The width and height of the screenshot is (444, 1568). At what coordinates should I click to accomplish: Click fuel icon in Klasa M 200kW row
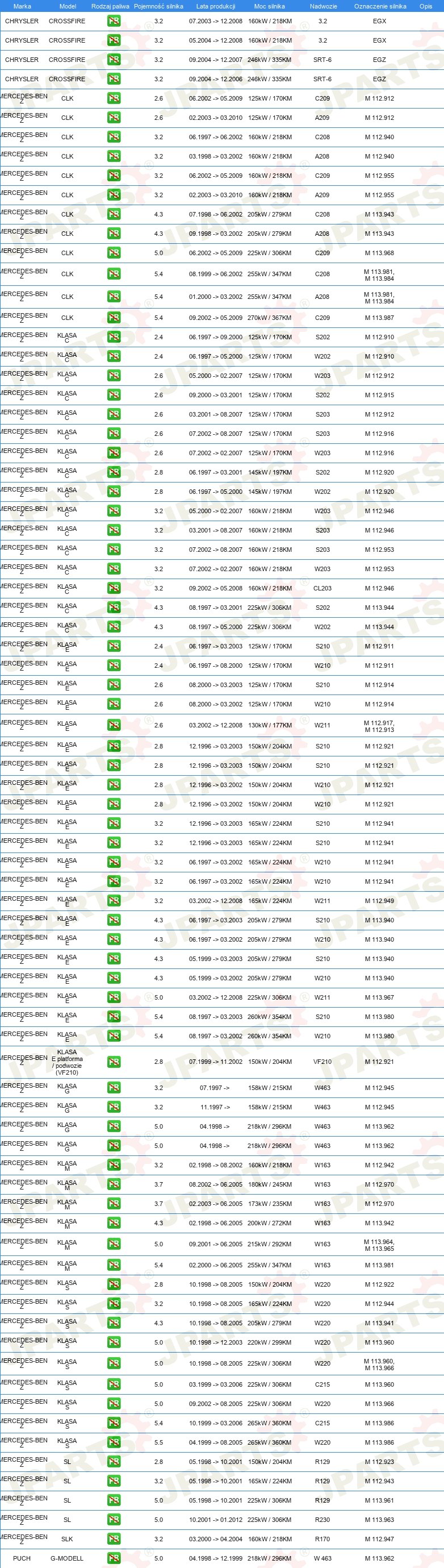point(114,1223)
